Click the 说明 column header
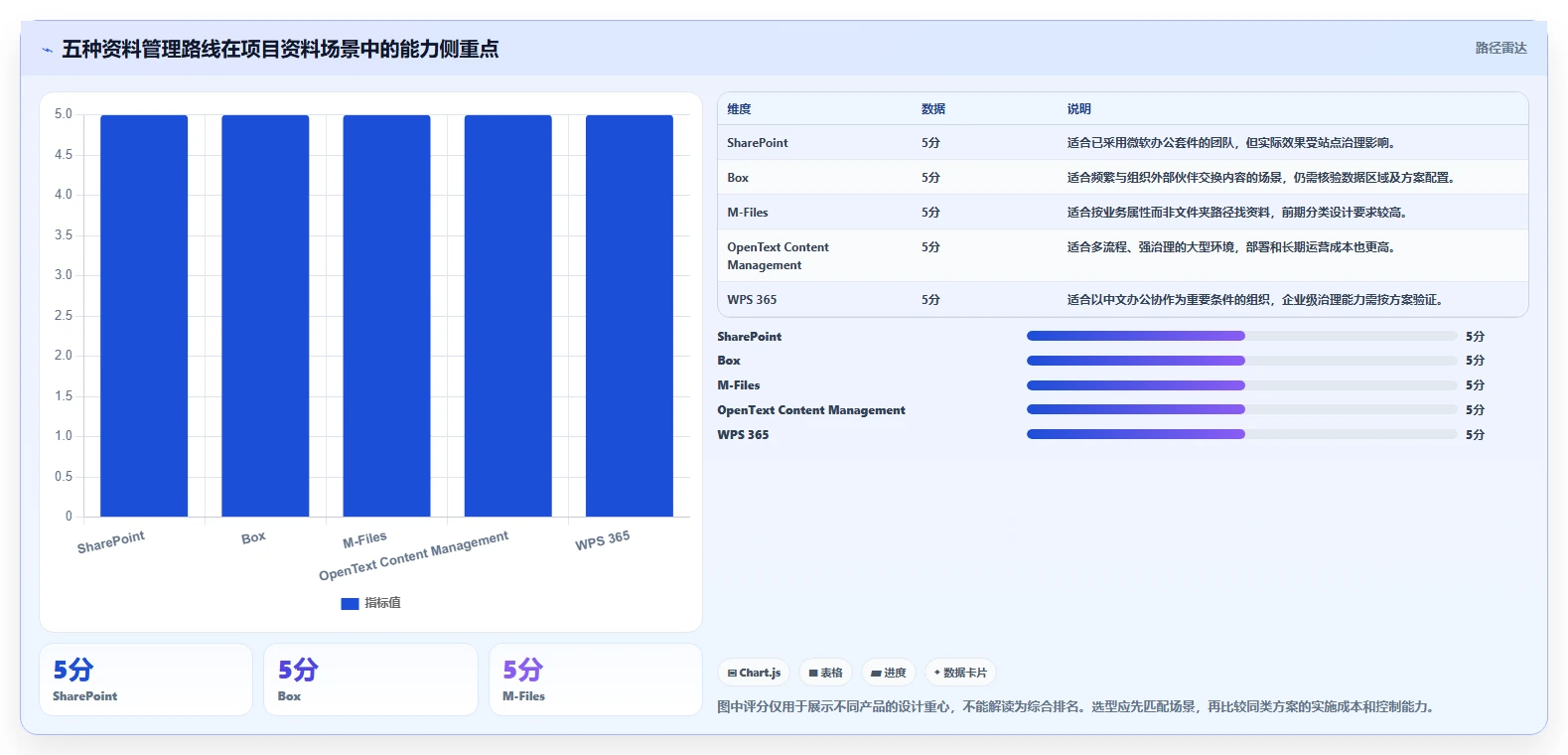 1079,109
